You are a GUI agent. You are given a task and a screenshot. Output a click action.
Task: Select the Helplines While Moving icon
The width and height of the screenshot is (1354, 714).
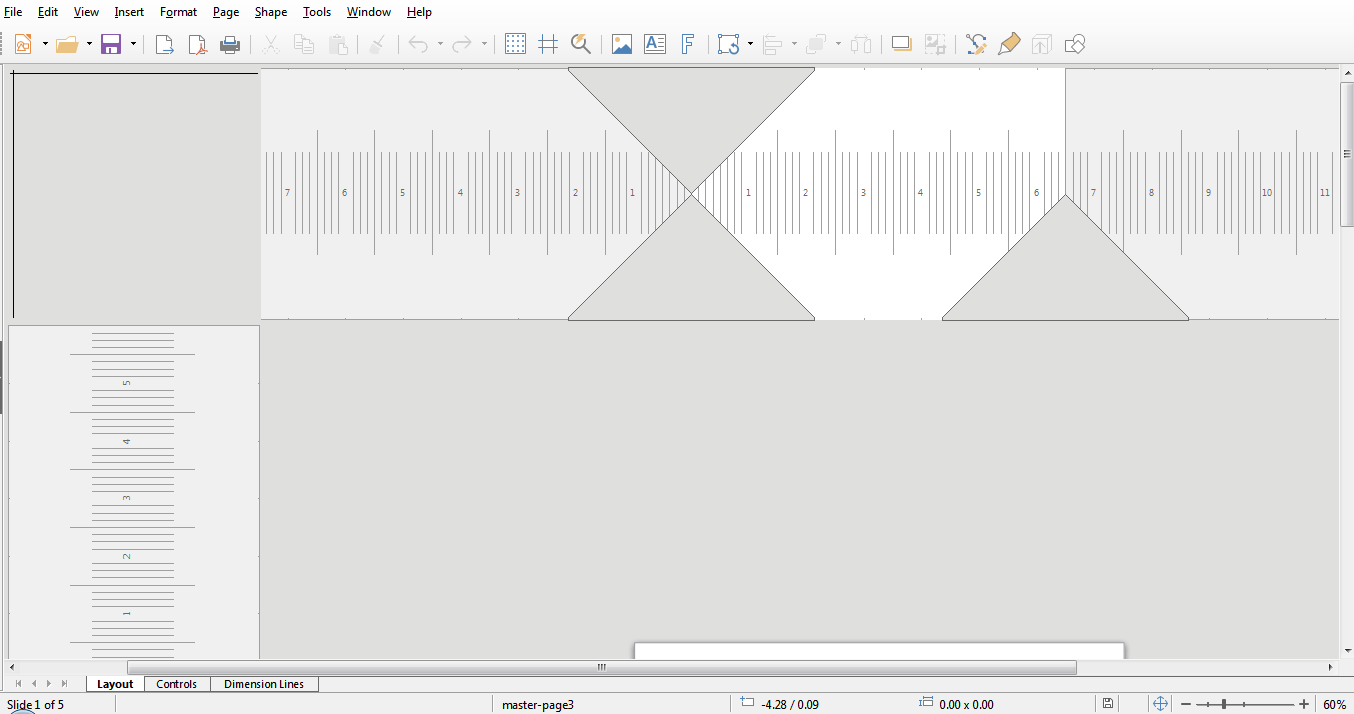pos(548,44)
